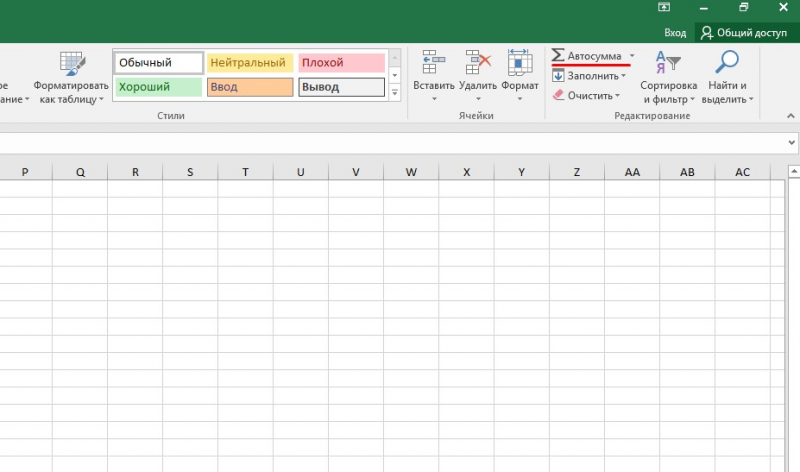The width and height of the screenshot is (800, 472).
Task: Apply the Нейтральный cell style
Action: [250, 63]
